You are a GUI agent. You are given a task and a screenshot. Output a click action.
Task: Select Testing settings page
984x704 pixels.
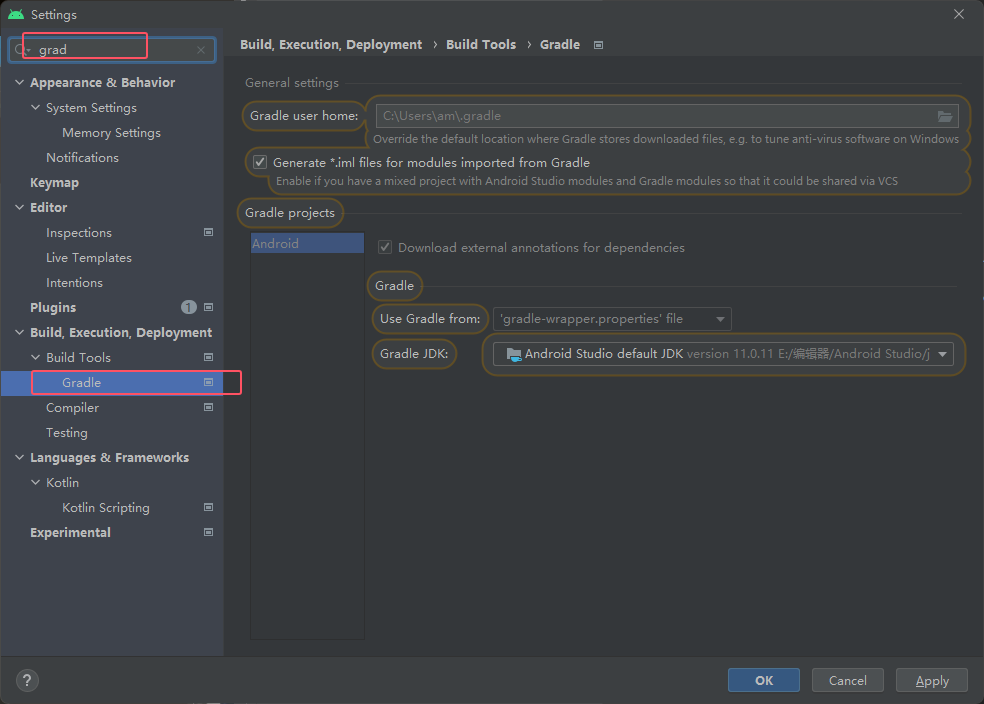(x=67, y=432)
